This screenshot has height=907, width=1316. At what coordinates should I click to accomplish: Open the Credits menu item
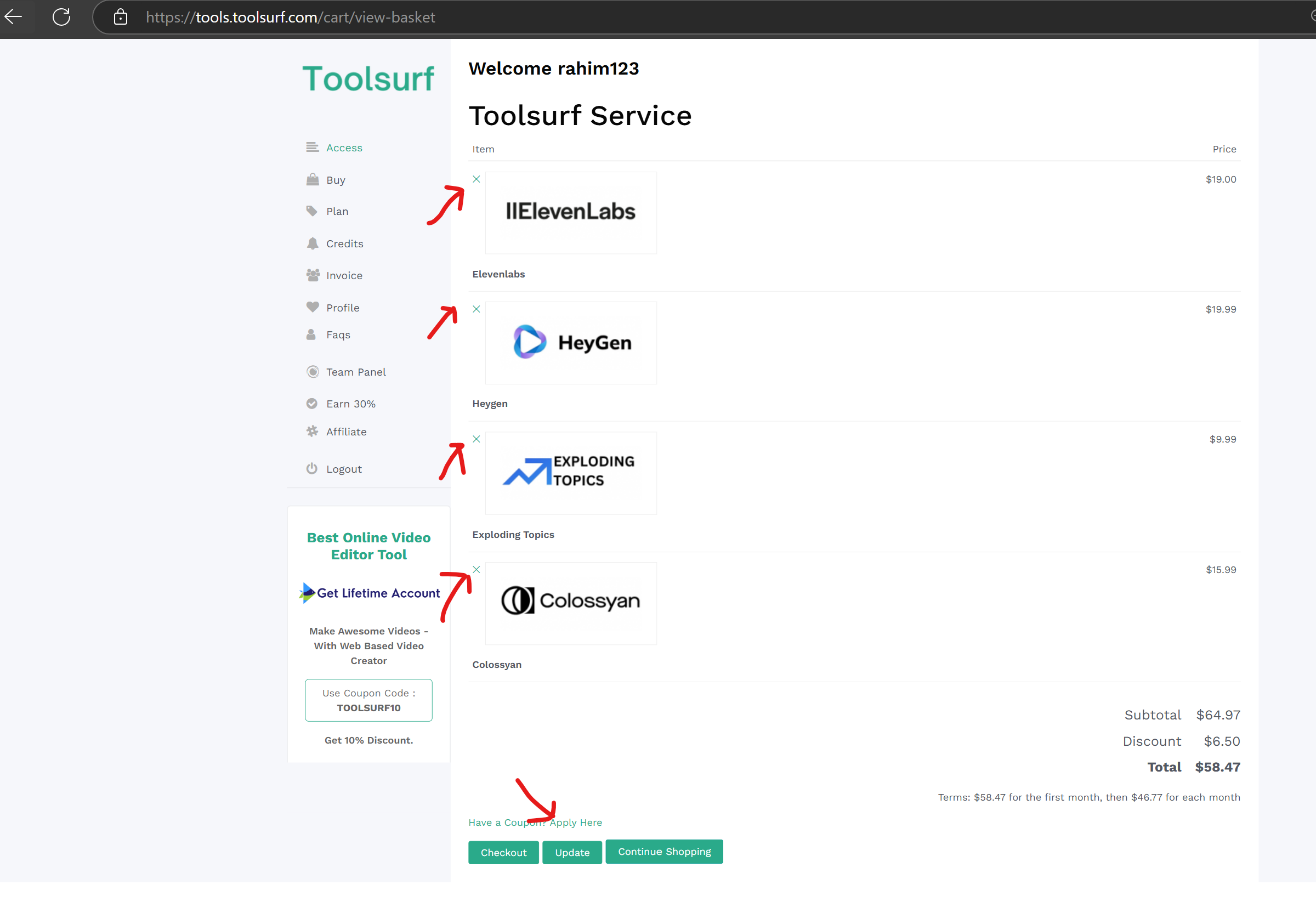click(x=344, y=244)
